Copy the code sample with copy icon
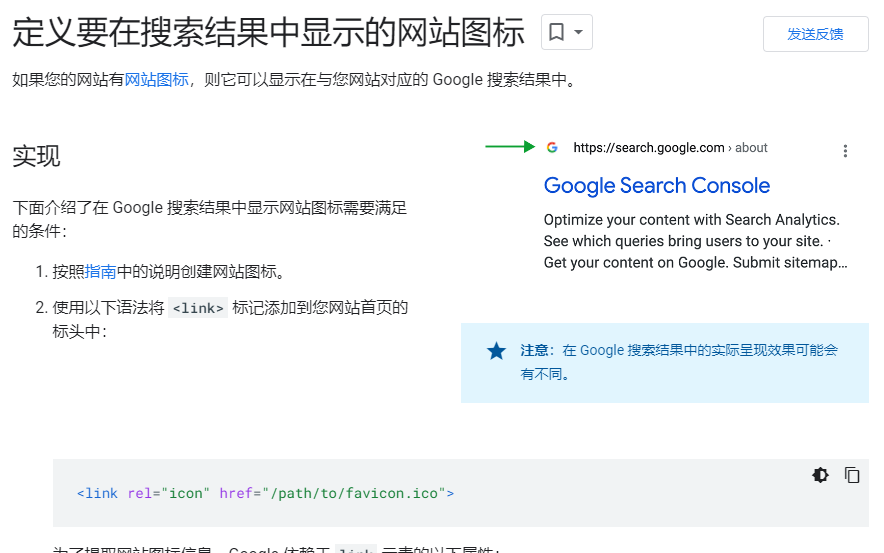This screenshot has width=884, height=553. [x=852, y=475]
